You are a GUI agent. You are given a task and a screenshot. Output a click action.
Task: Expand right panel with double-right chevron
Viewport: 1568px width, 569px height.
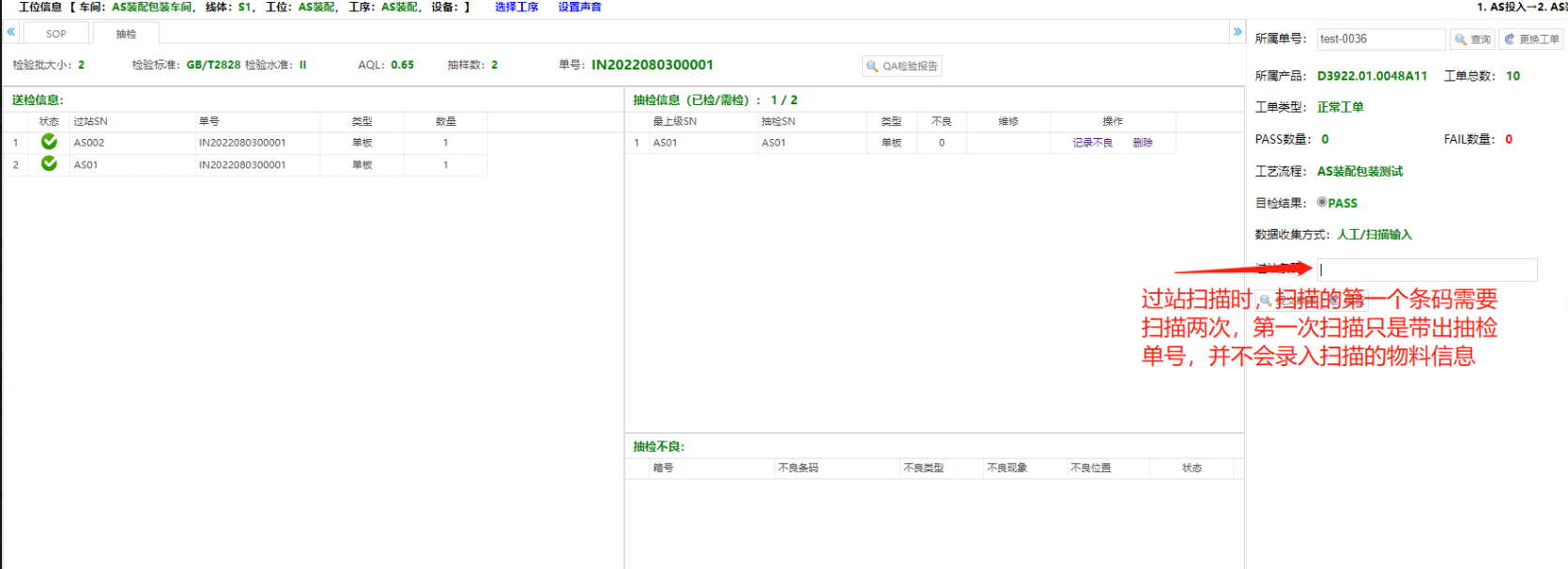pos(1237,32)
